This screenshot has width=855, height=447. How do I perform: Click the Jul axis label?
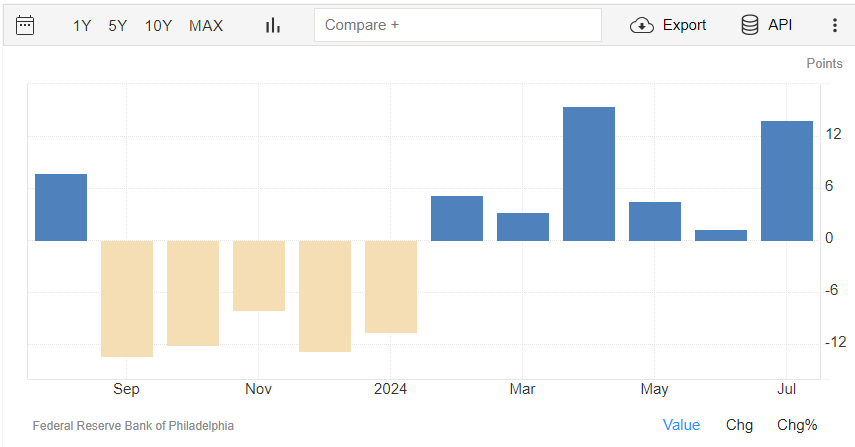786,389
